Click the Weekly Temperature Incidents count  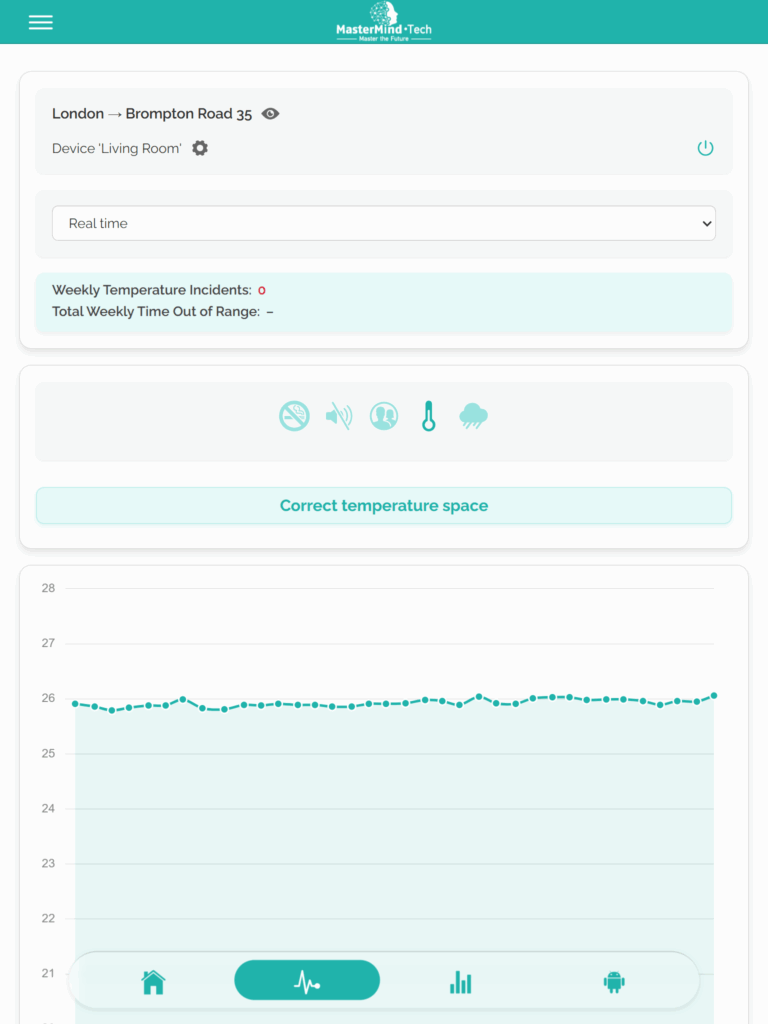click(x=262, y=290)
